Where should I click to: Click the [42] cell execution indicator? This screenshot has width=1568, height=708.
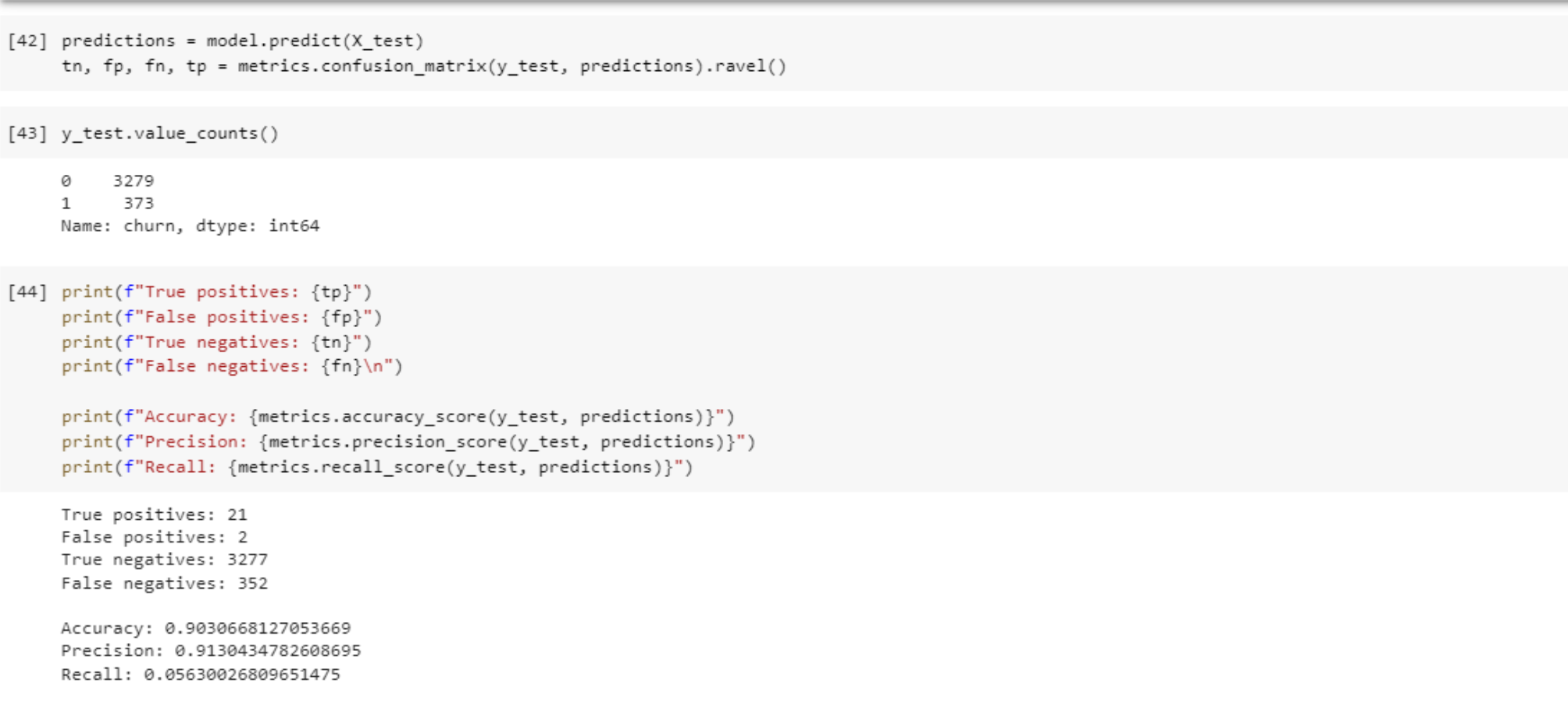coord(27,41)
